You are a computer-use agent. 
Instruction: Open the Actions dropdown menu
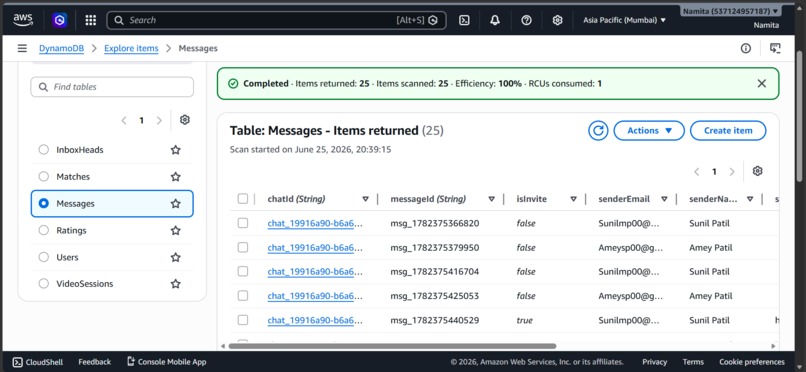[x=649, y=131]
